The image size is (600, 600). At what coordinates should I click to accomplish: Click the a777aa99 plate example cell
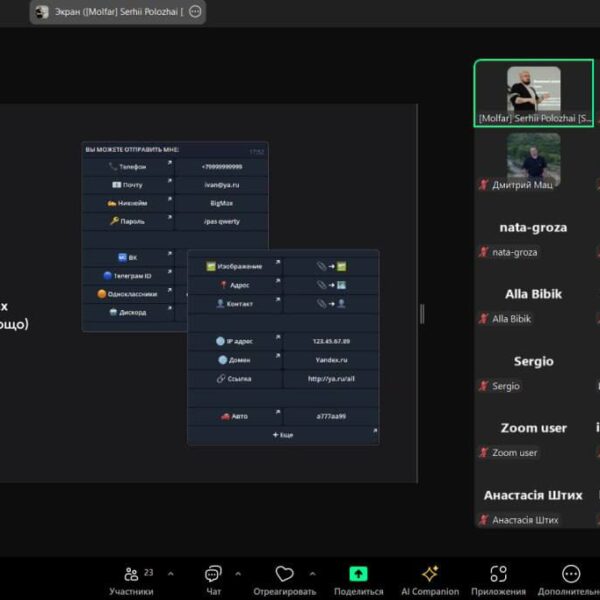[331, 416]
